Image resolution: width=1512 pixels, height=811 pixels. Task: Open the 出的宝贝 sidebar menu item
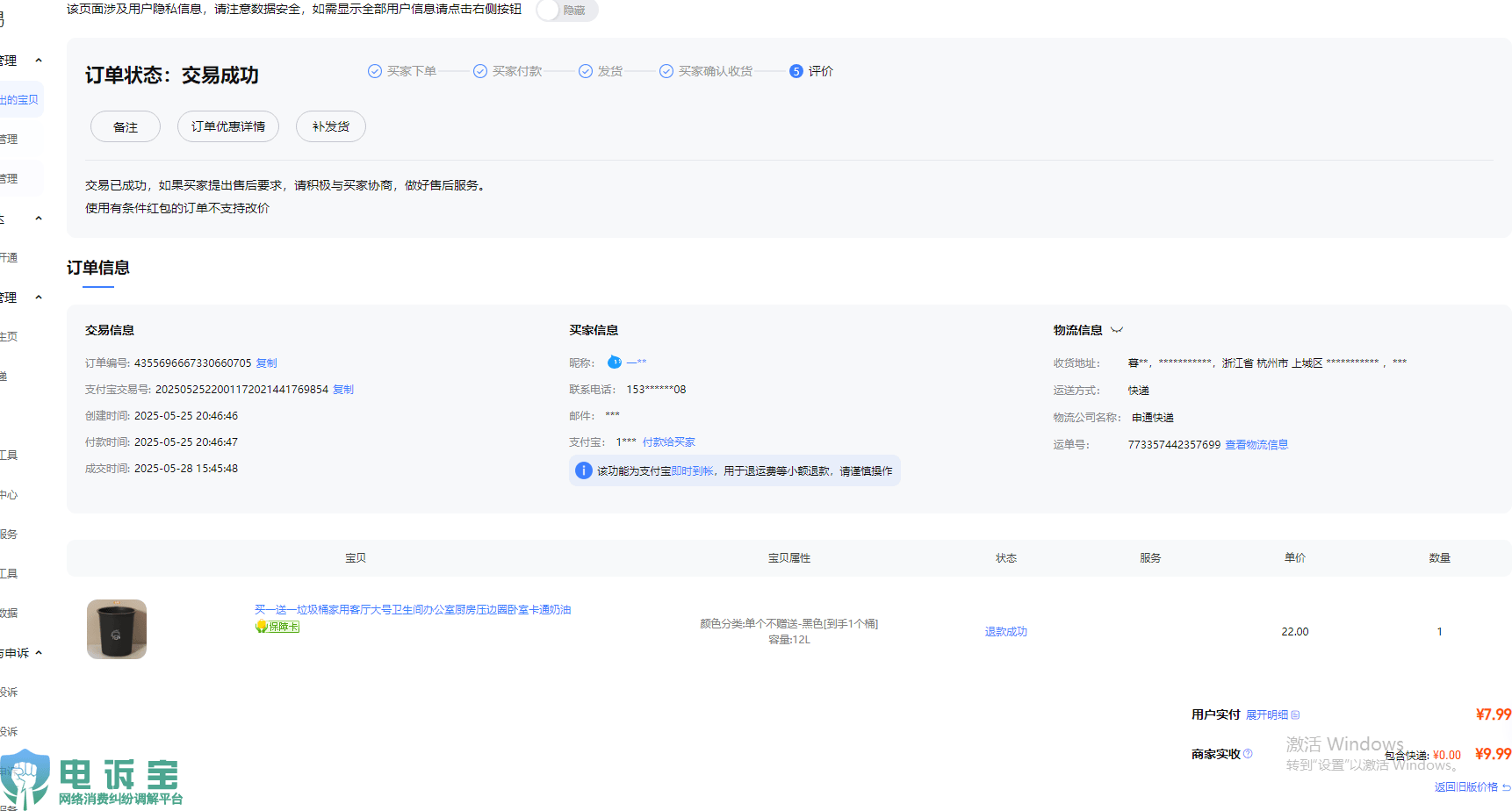tap(19, 100)
